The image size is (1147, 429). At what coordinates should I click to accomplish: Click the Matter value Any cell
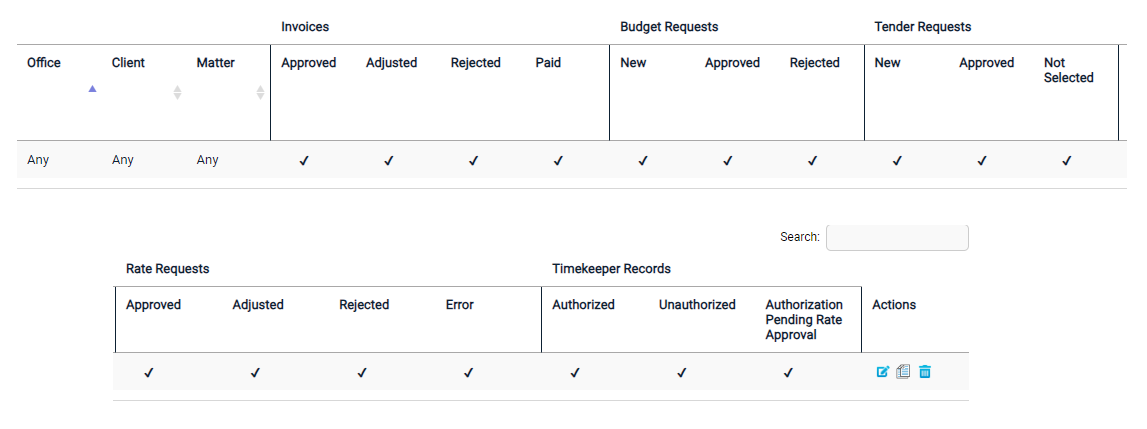click(x=207, y=160)
